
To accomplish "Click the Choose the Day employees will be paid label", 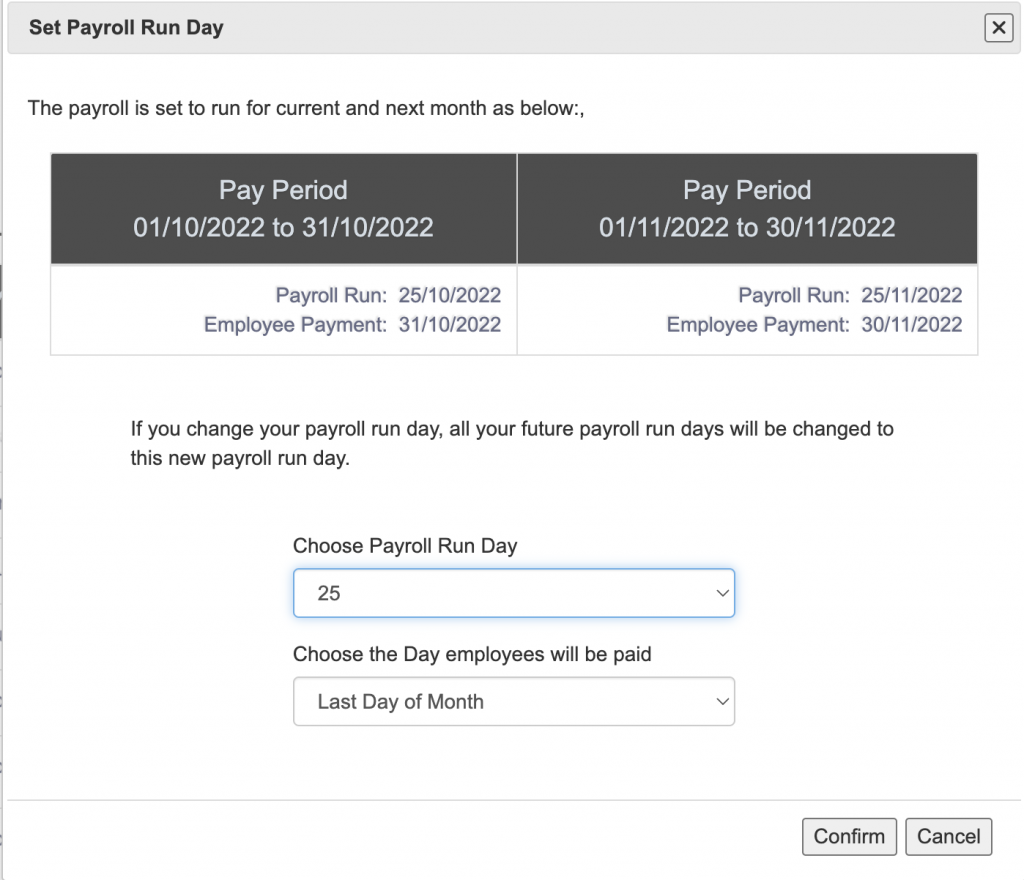I will pos(472,655).
